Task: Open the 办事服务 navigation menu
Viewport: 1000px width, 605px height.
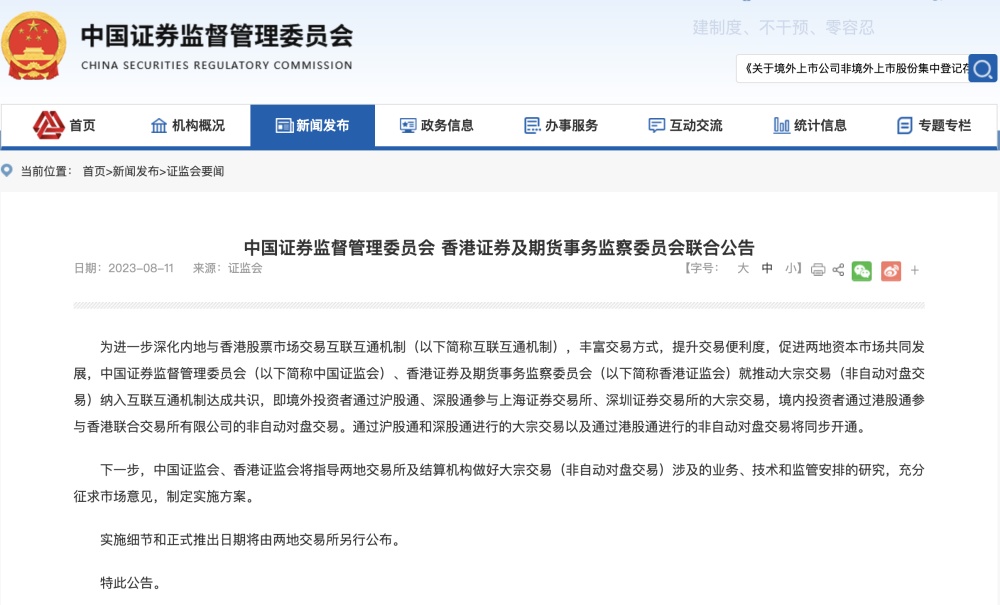Action: [x=561, y=126]
